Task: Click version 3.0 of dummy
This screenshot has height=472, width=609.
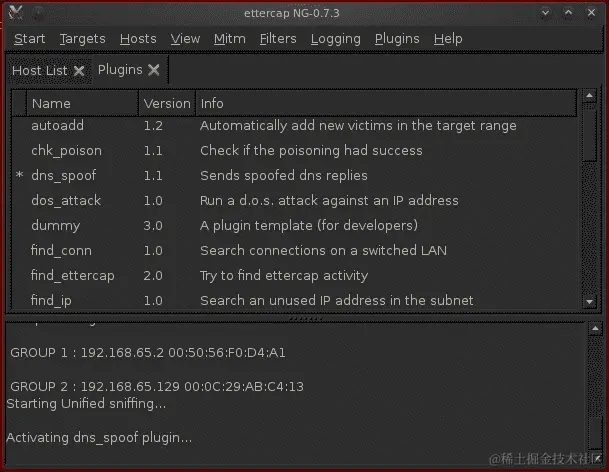Action: pyautogui.click(x=153, y=226)
